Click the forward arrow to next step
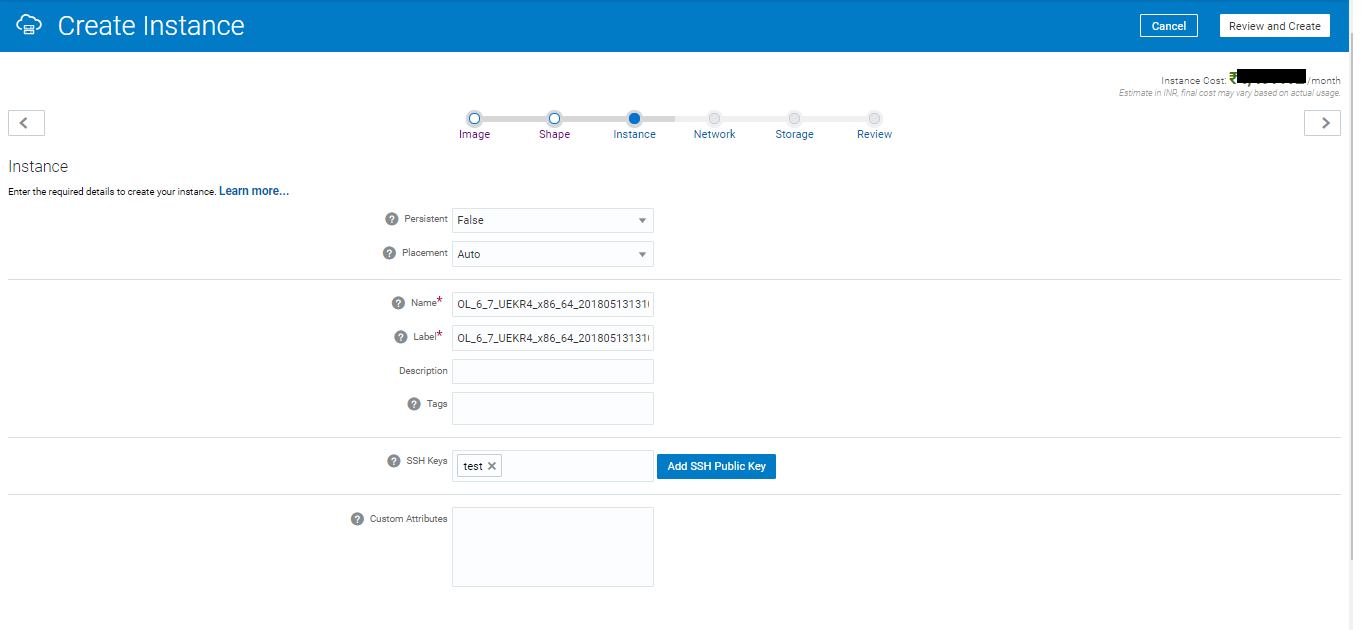Viewport: 1364px width, 630px height. click(x=1322, y=122)
